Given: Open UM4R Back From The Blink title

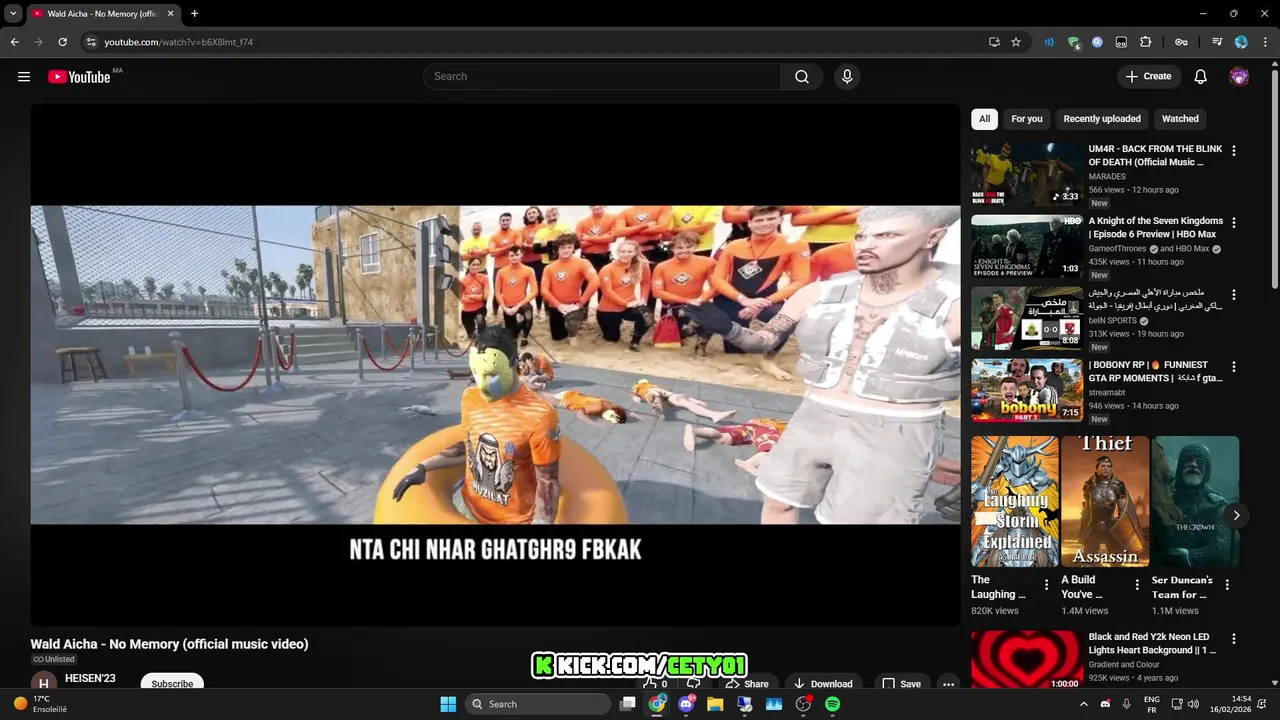Looking at the screenshot, I should 1155,155.
